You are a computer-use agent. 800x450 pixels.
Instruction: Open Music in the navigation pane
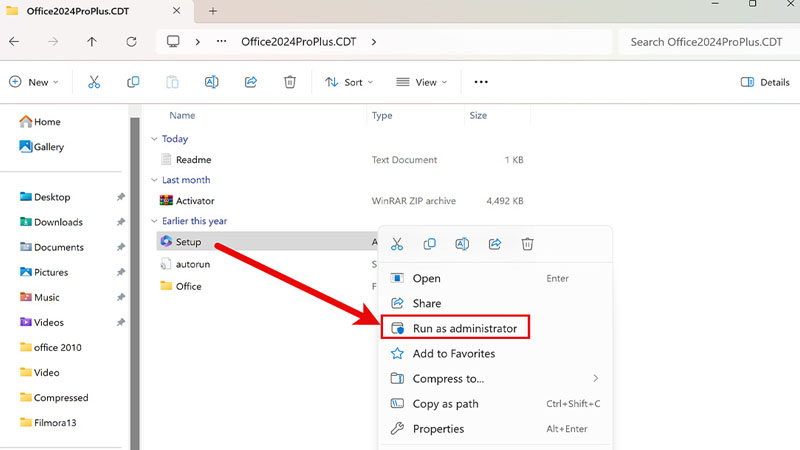coord(39,297)
